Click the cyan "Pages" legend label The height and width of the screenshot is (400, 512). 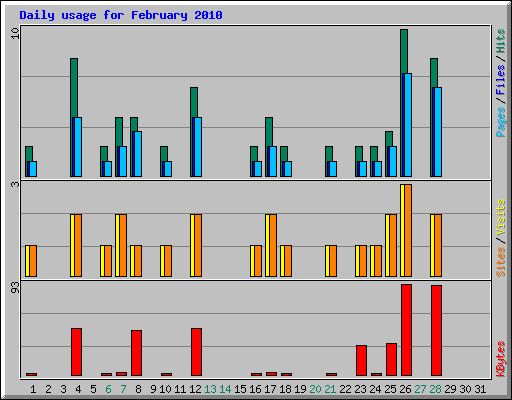[500, 122]
